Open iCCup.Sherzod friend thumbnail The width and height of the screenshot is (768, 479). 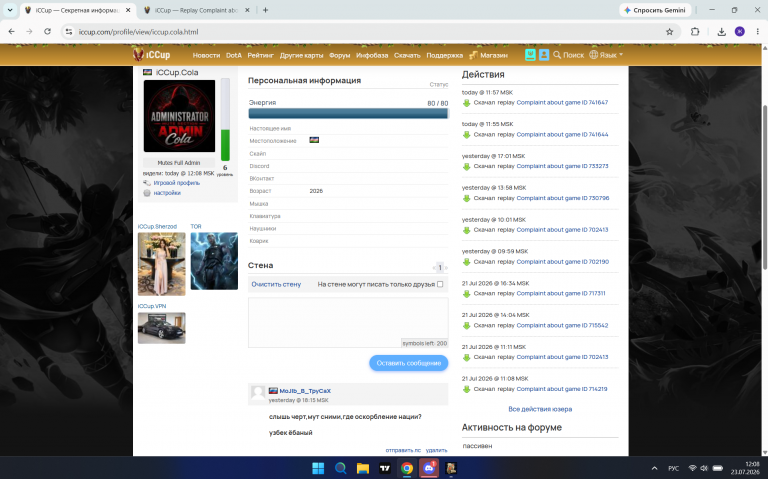(162, 263)
